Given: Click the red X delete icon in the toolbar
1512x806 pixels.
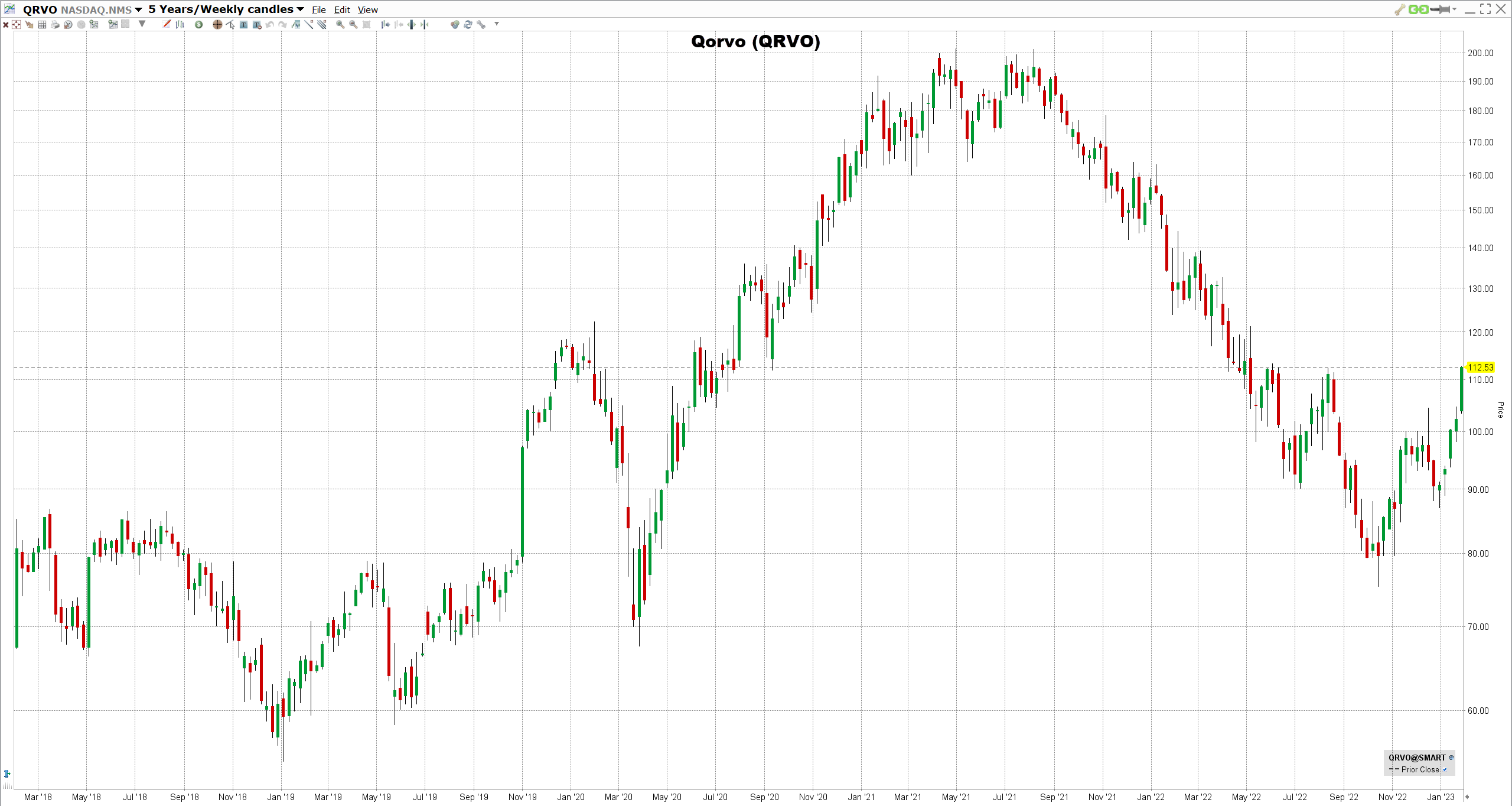Looking at the screenshot, I should 6,25.
